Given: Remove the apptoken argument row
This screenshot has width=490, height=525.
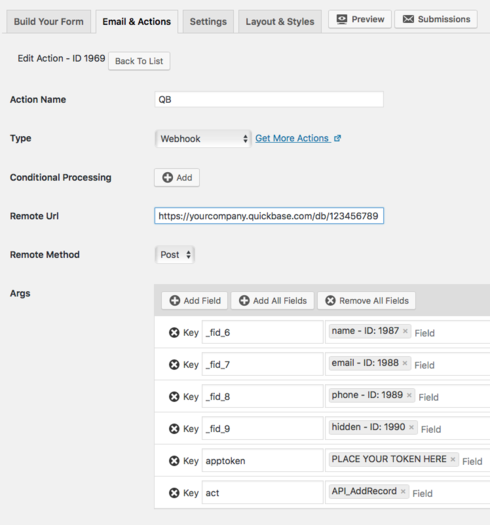Looking at the screenshot, I should (x=174, y=461).
